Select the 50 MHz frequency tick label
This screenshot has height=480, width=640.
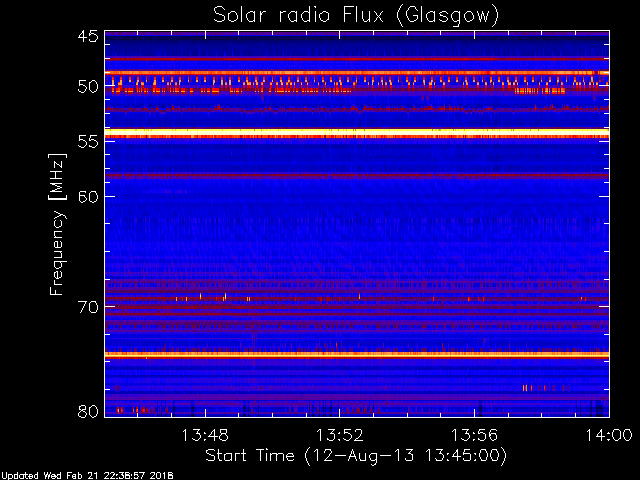point(88,87)
